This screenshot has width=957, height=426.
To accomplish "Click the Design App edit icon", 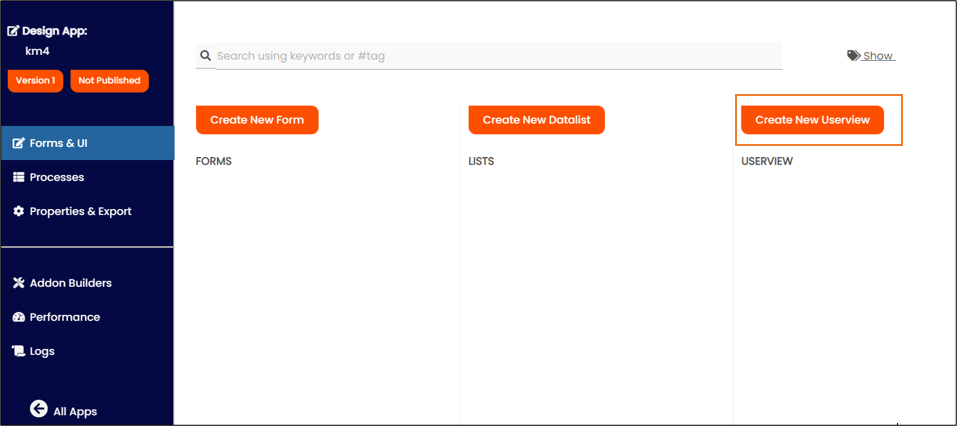I will pos(13,31).
